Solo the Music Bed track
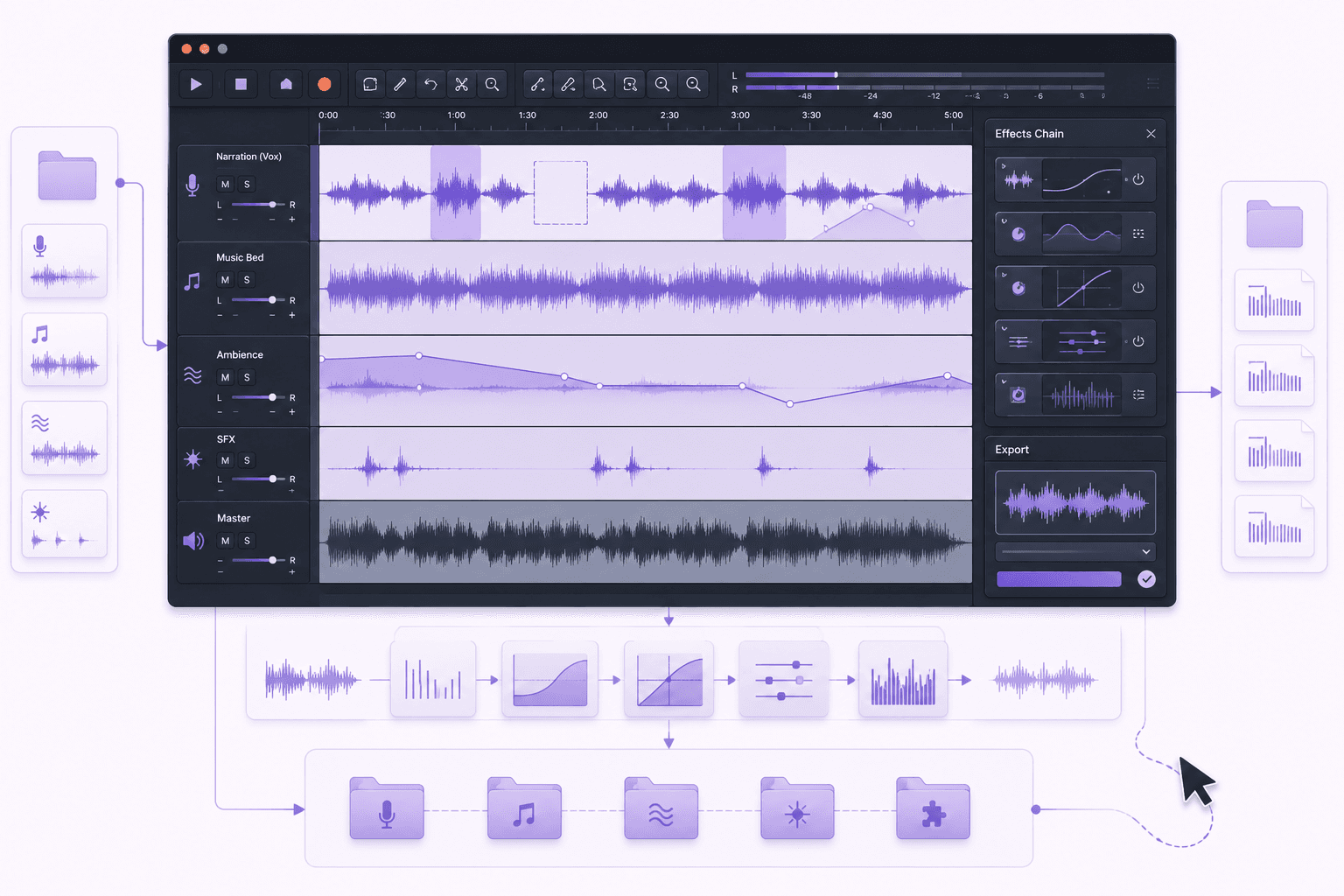The width and height of the screenshot is (1344, 896). 247,280
